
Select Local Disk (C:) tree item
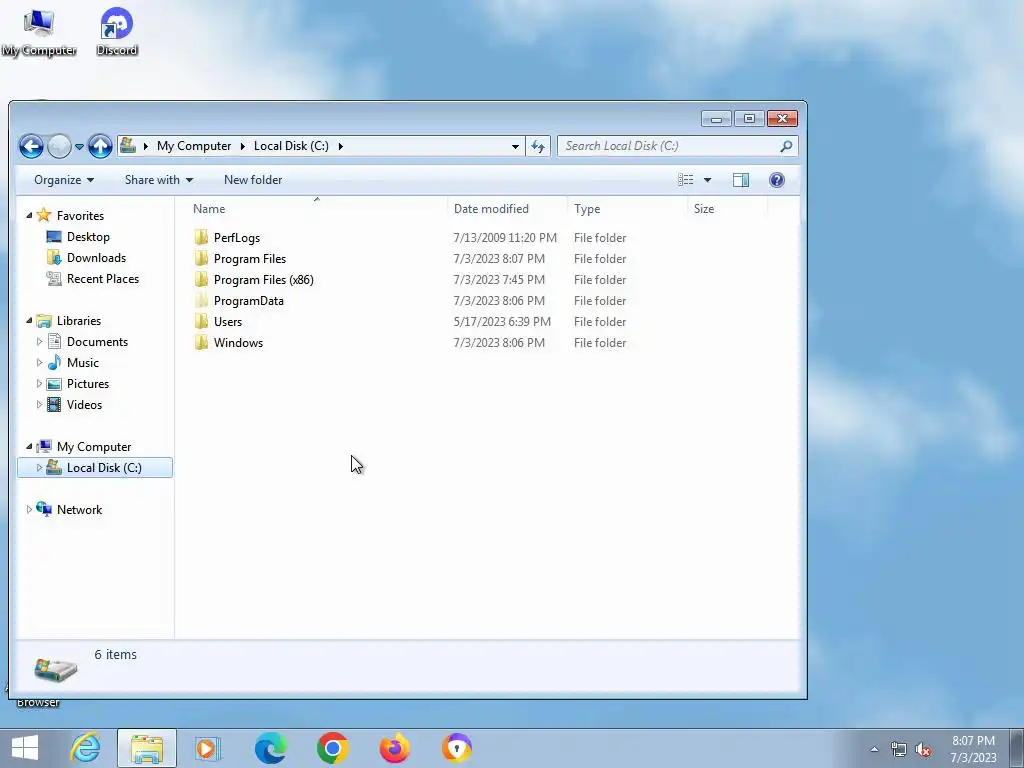point(95,468)
